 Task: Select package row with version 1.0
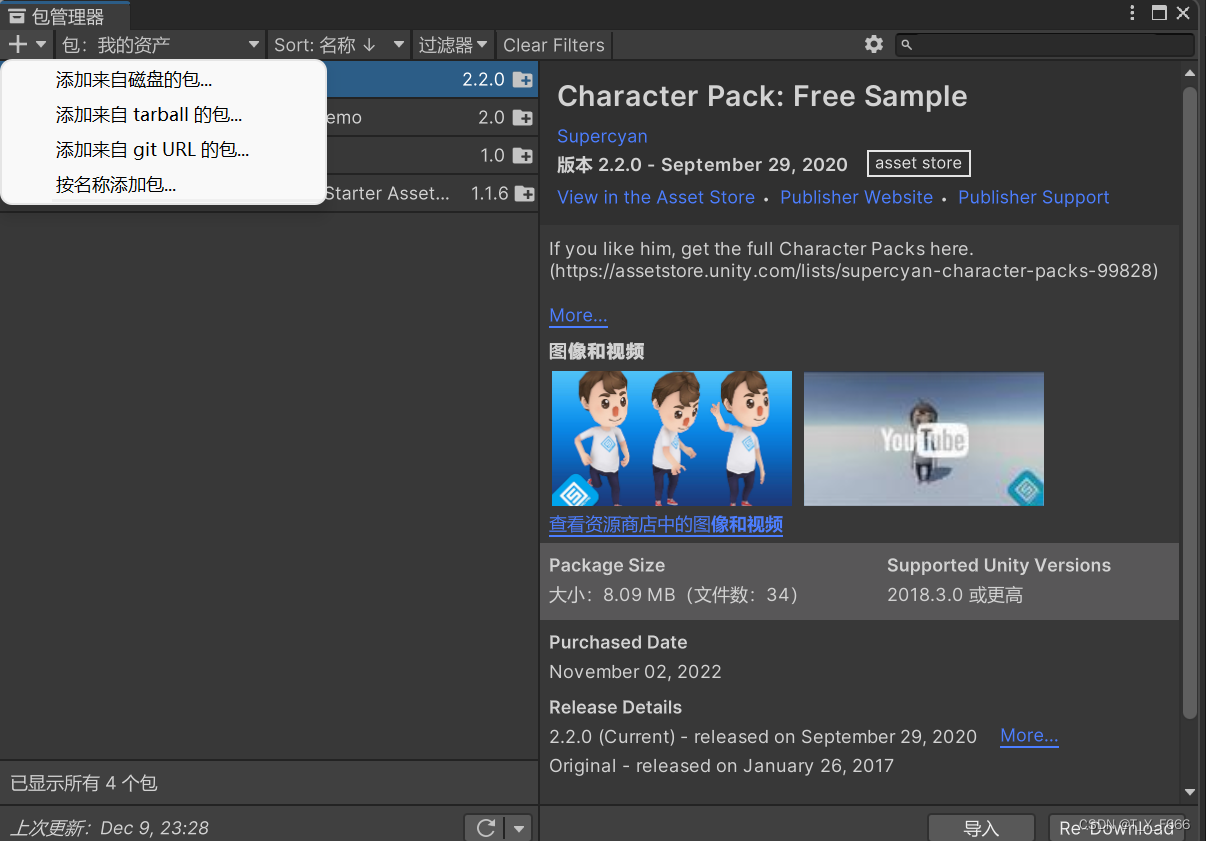coord(432,156)
